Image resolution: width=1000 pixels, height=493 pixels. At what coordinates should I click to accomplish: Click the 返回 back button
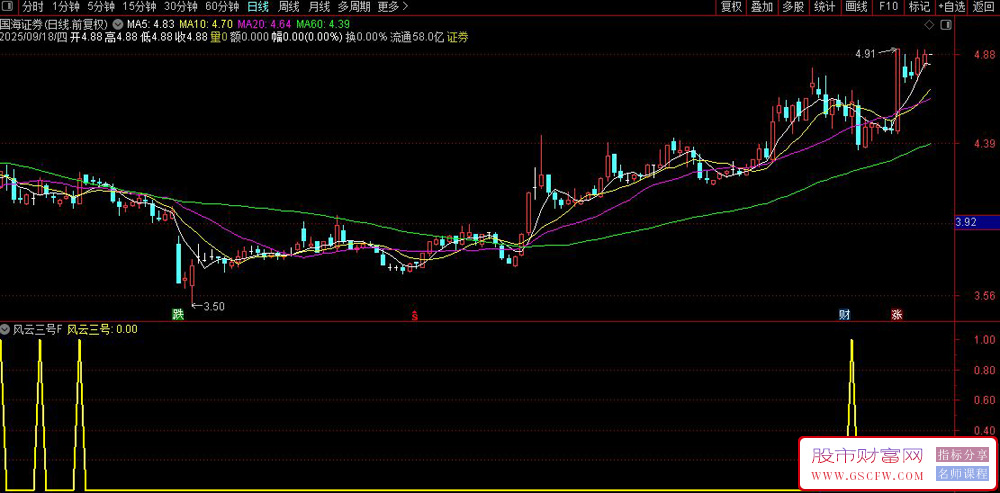click(x=984, y=7)
